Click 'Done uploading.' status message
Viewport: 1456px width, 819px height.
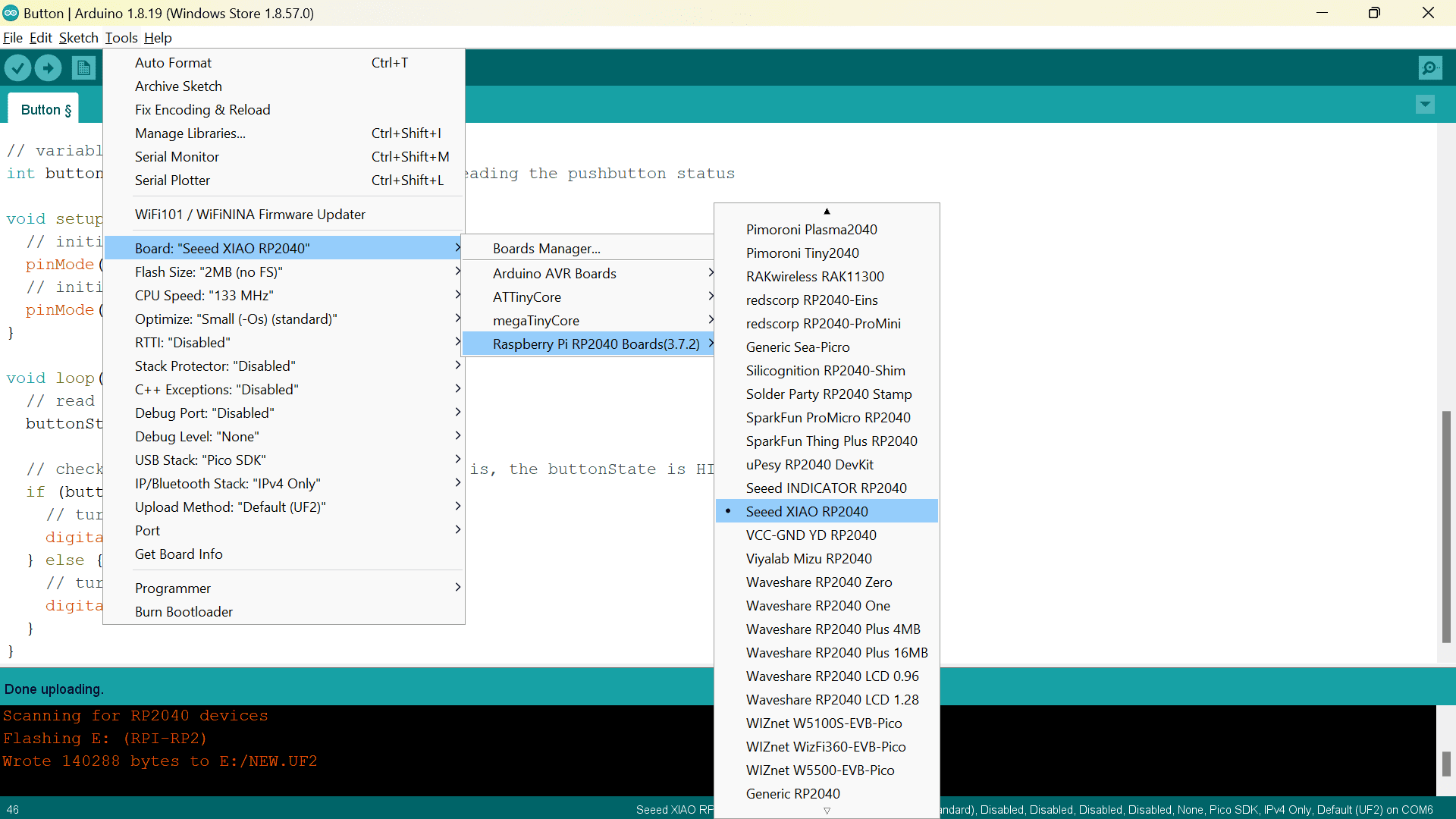tap(54, 689)
